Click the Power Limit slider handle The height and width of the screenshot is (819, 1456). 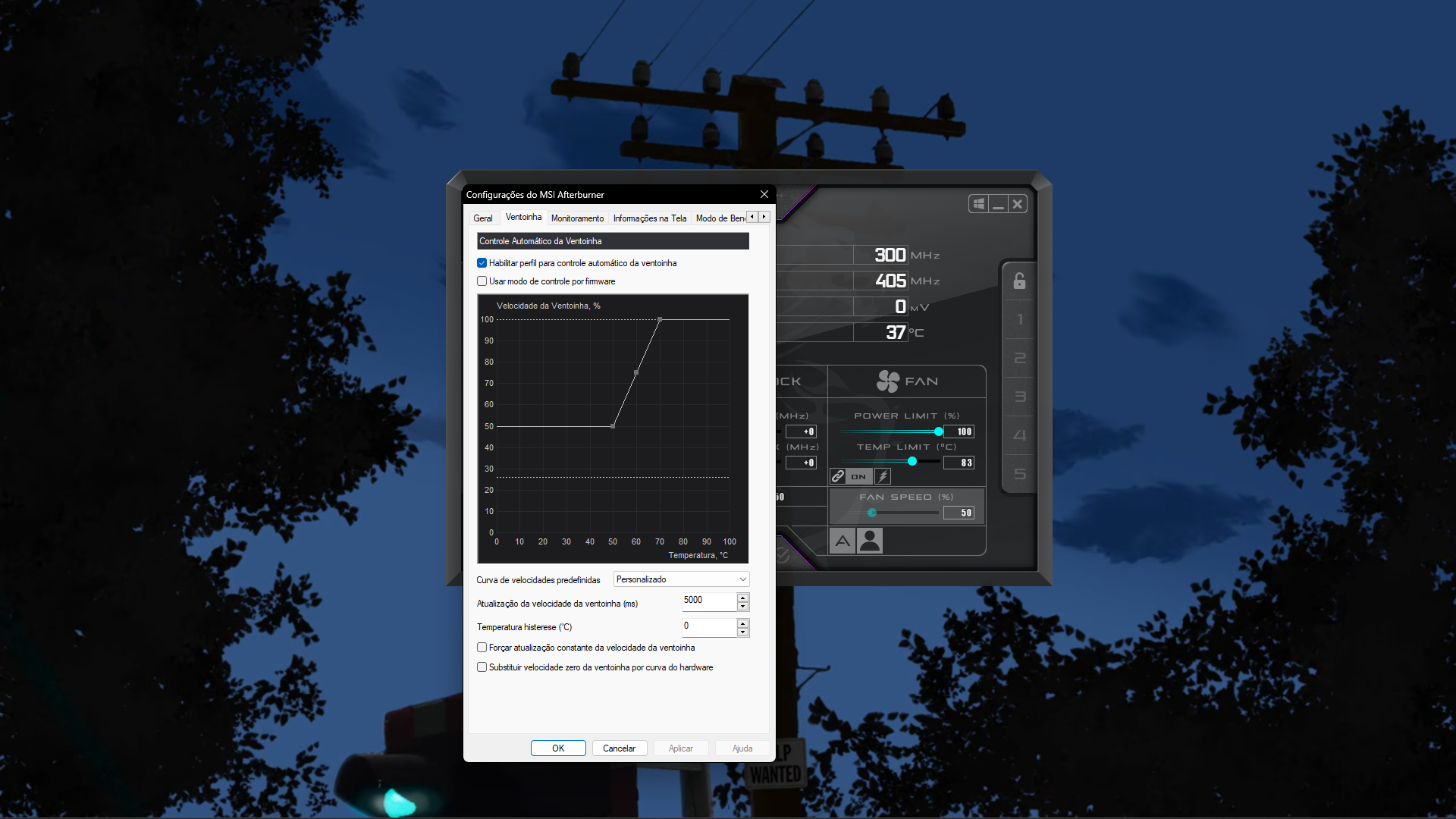click(x=939, y=431)
